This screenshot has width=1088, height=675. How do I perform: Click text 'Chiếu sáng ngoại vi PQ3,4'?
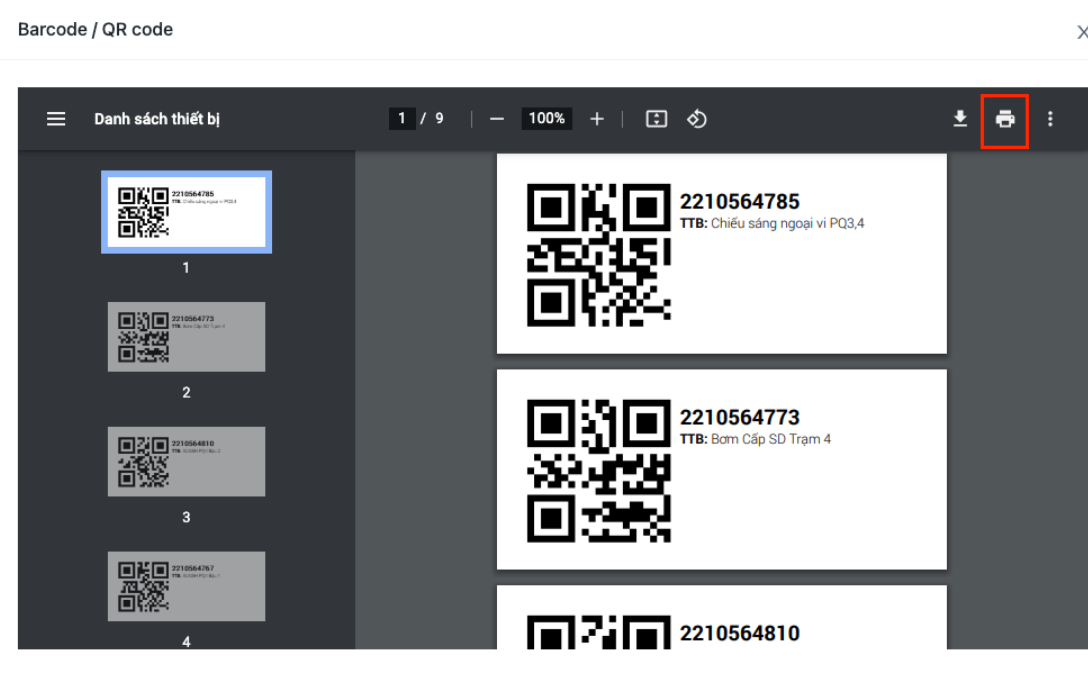(788, 223)
